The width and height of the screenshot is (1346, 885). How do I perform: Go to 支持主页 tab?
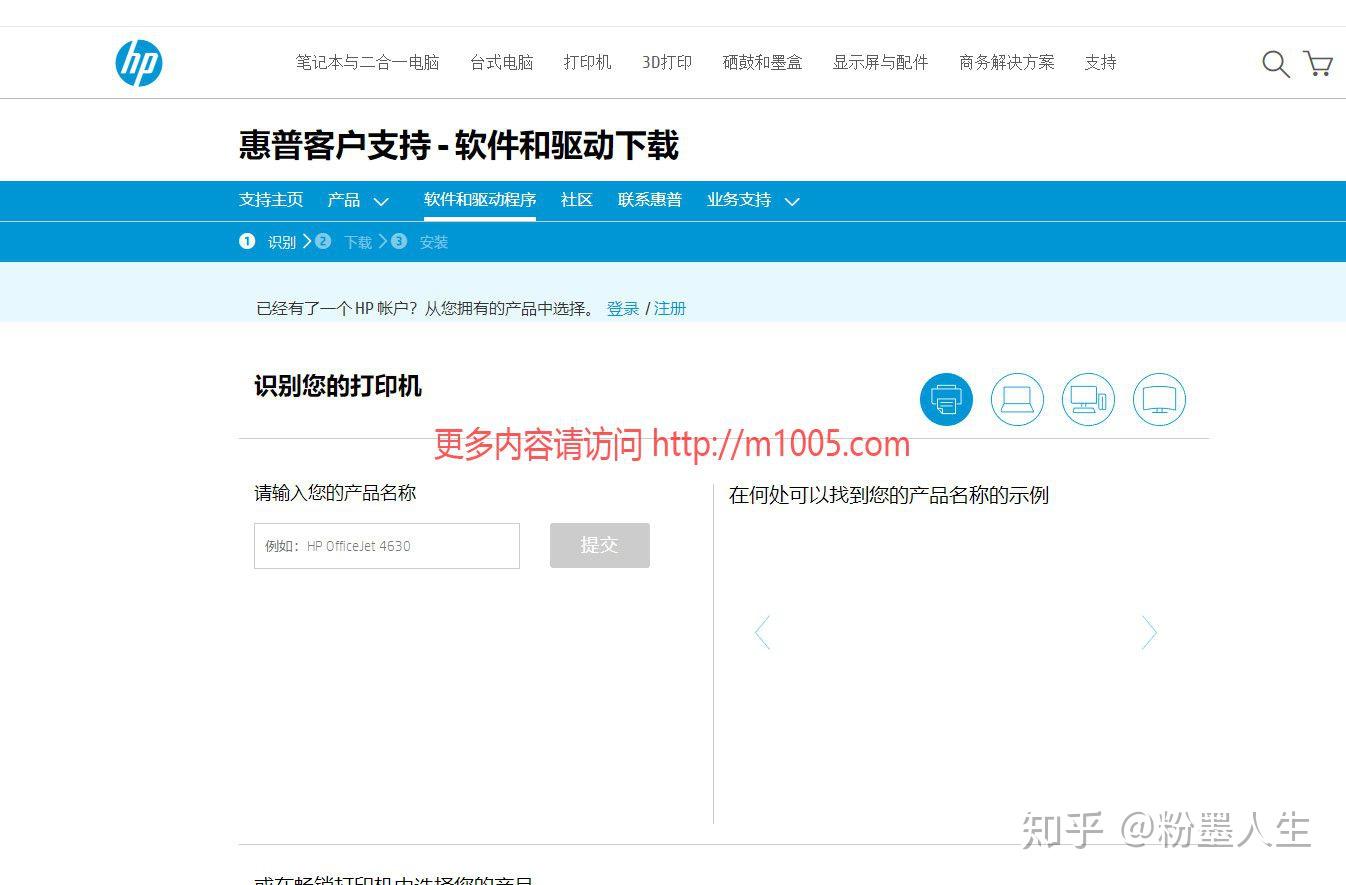271,200
